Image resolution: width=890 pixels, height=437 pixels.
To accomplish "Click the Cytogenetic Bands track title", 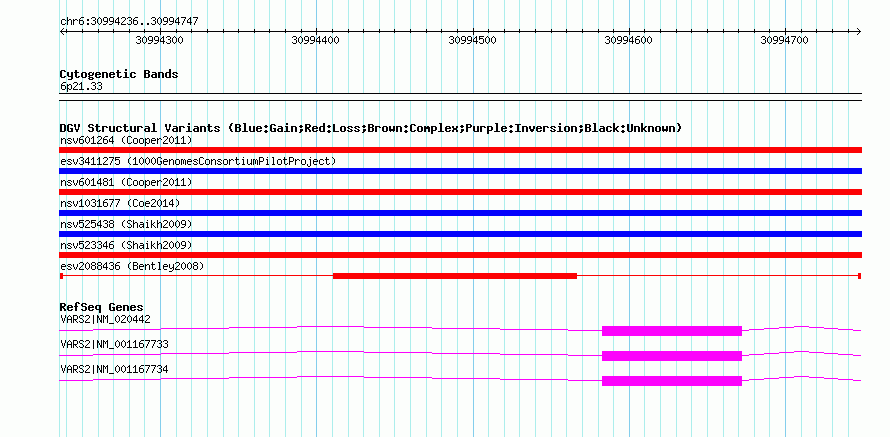I will (x=119, y=74).
